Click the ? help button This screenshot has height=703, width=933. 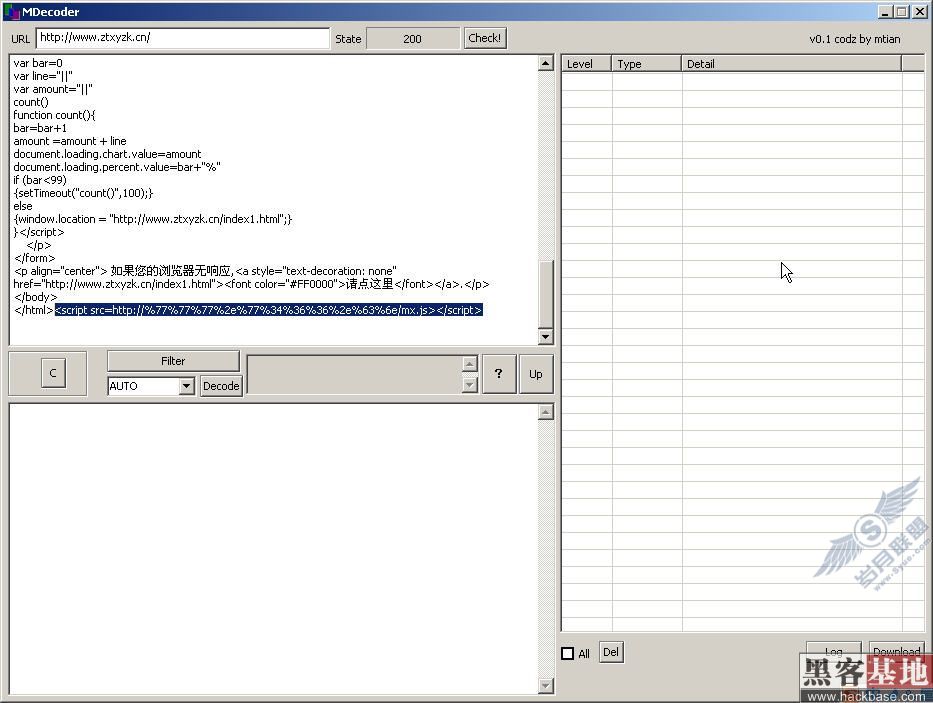pyautogui.click(x=499, y=374)
